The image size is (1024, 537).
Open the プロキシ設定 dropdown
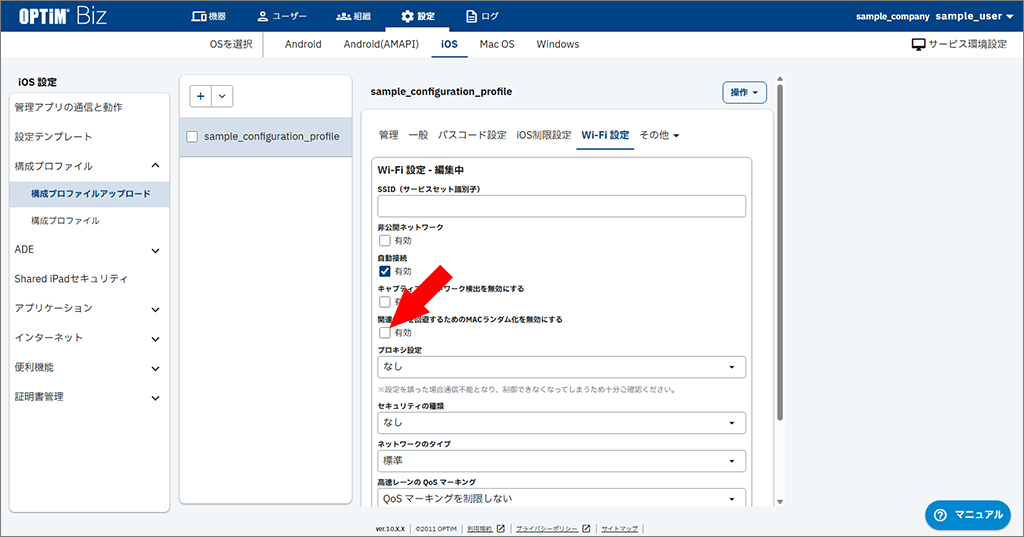point(562,367)
